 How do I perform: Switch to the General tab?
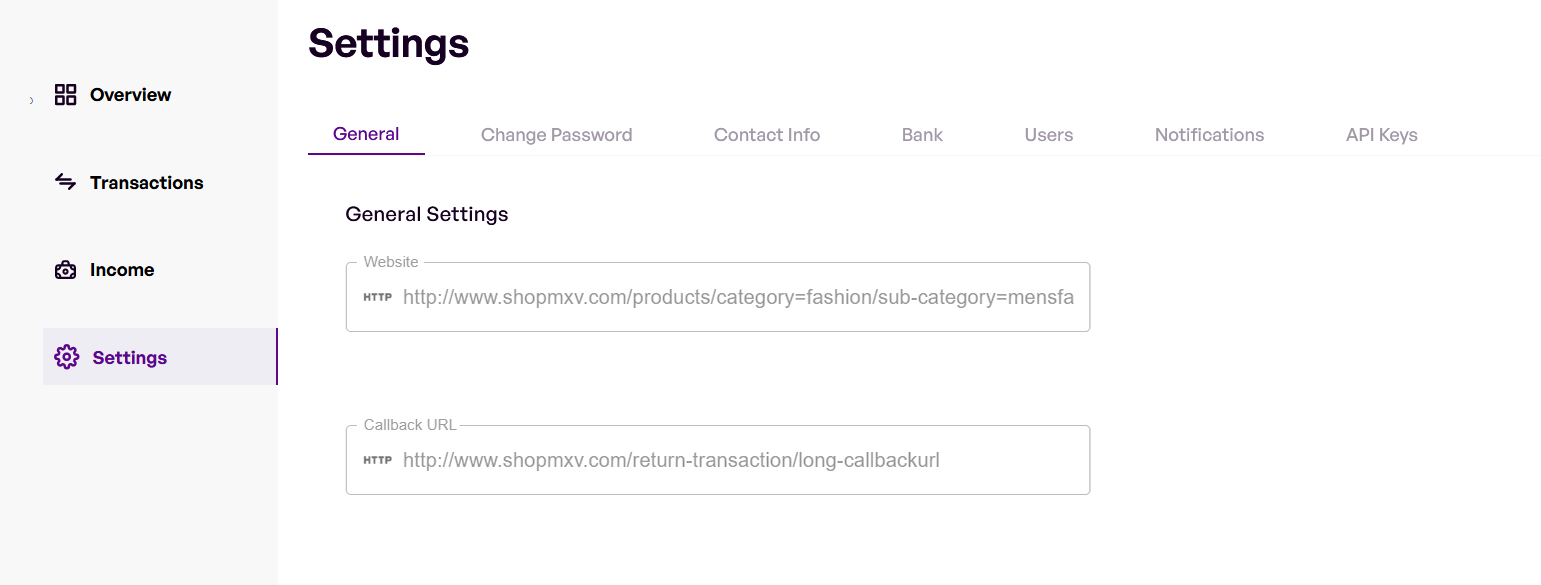click(x=366, y=134)
